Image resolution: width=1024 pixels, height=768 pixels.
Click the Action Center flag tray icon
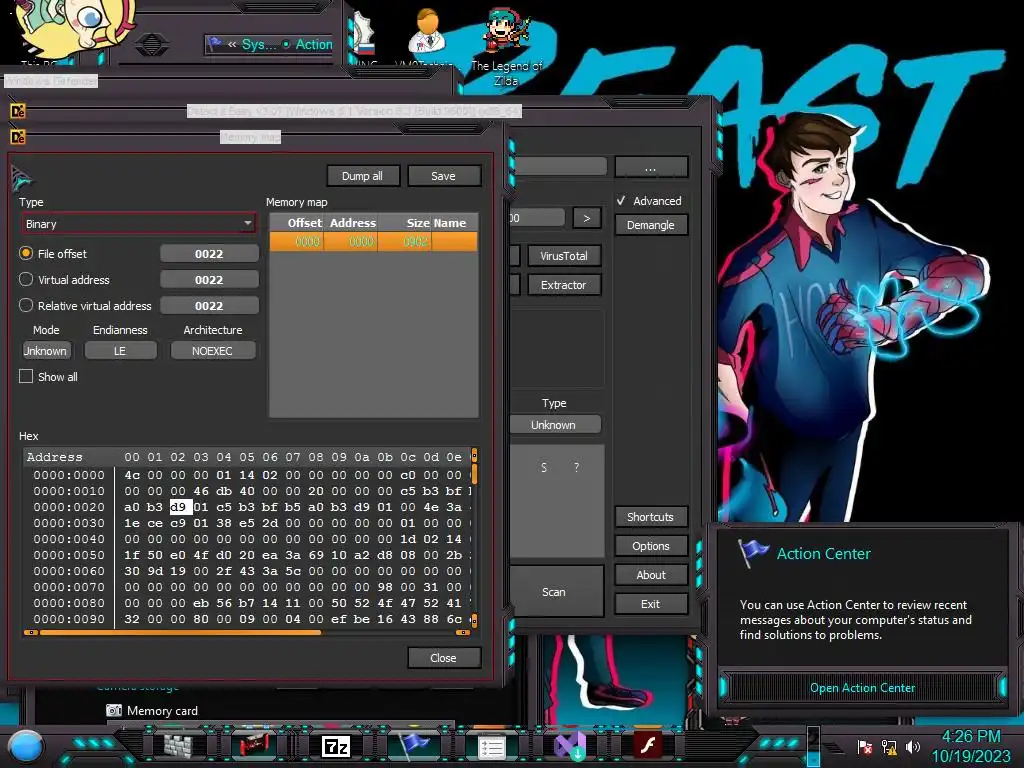(x=865, y=746)
